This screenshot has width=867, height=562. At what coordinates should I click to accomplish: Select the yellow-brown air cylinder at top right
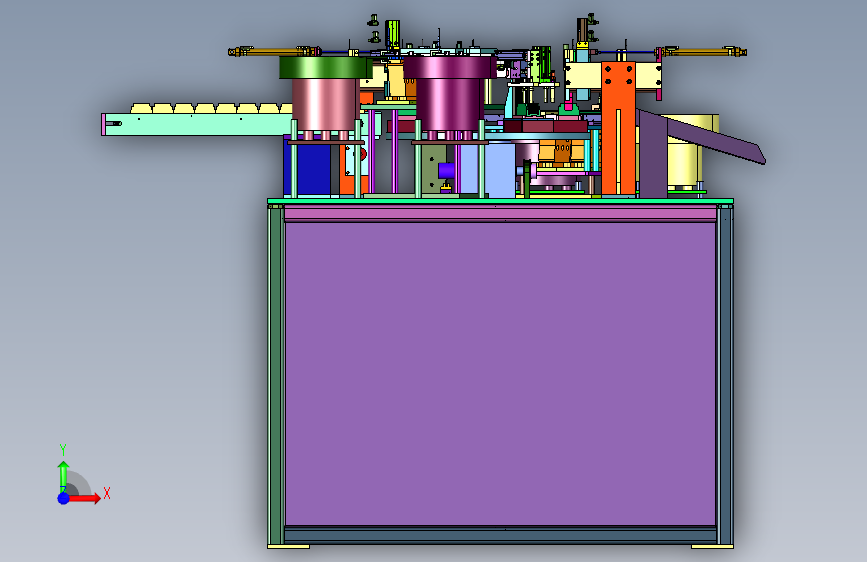[x=701, y=52]
